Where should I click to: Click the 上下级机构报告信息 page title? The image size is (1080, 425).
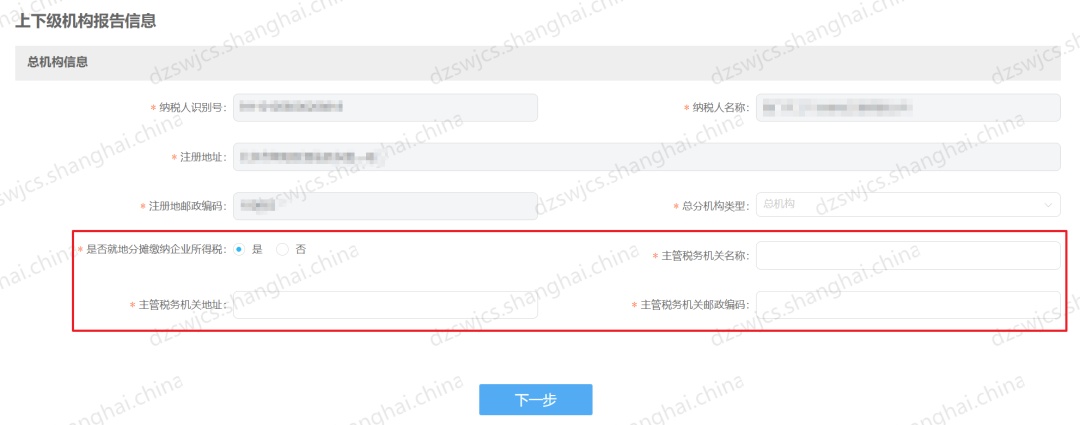point(85,21)
